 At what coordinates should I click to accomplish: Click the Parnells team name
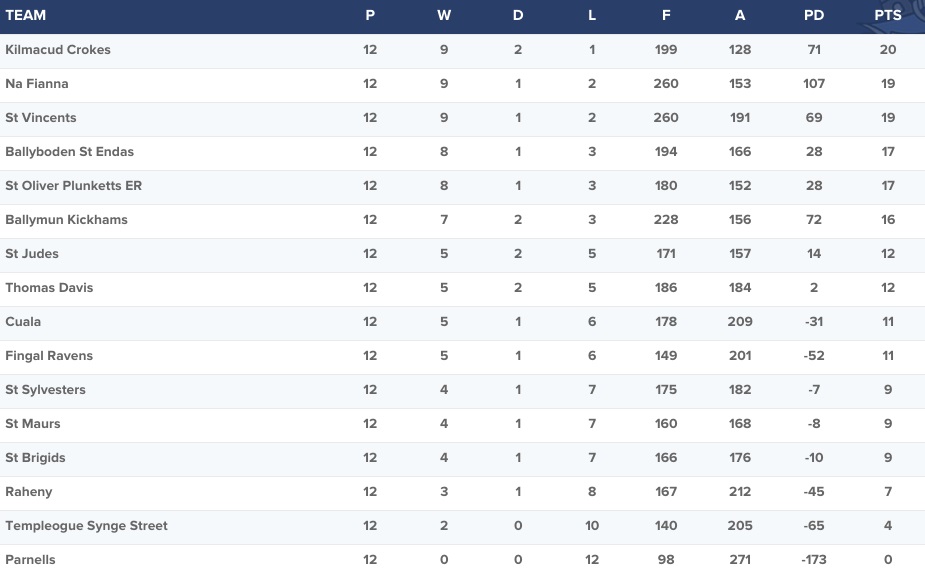click(x=31, y=559)
